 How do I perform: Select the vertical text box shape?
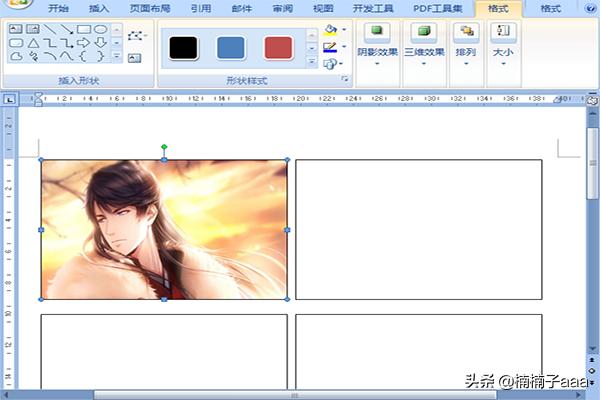click(x=33, y=29)
